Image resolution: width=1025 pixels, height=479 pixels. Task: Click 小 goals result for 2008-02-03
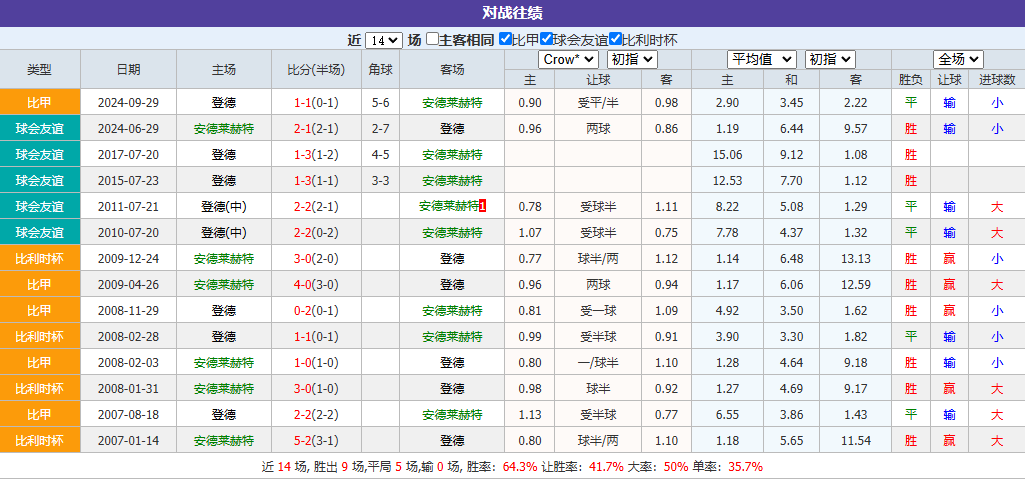[997, 363]
